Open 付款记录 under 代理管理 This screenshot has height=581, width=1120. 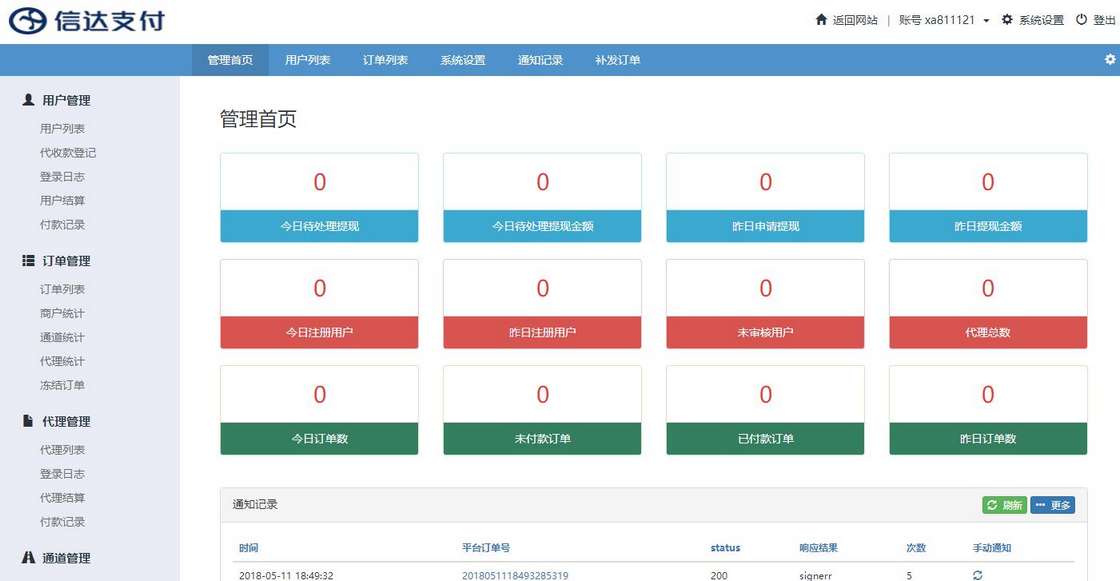(x=62, y=522)
